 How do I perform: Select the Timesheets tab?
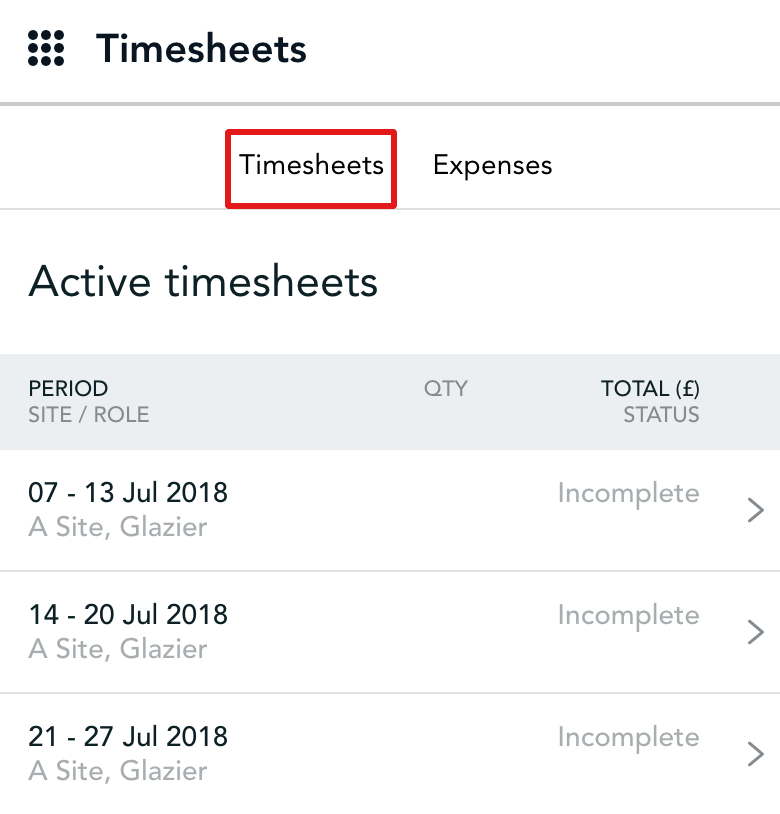(310, 166)
